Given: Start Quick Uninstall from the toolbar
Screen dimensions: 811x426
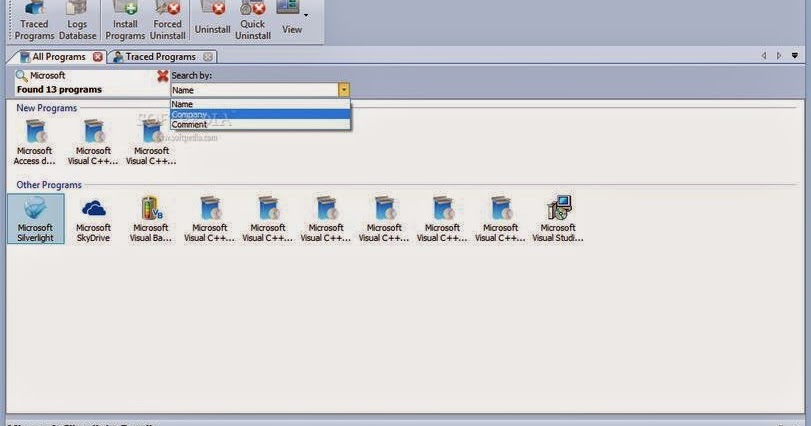Looking at the screenshot, I should click(253, 21).
